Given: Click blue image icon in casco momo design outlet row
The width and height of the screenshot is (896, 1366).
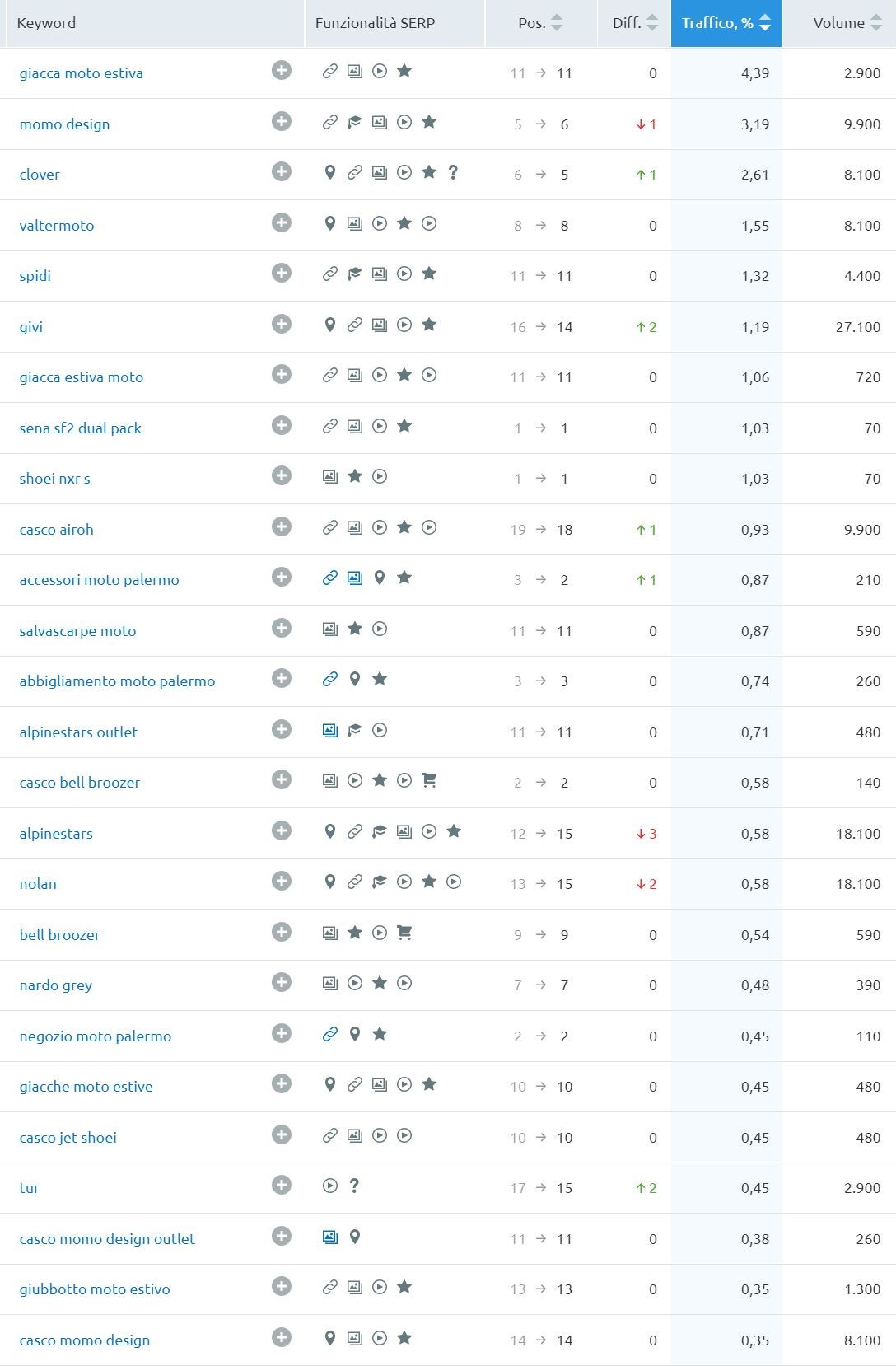Looking at the screenshot, I should coord(330,1237).
